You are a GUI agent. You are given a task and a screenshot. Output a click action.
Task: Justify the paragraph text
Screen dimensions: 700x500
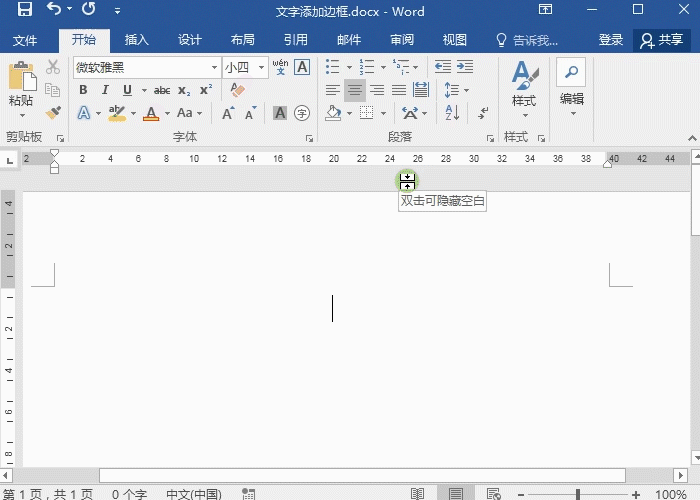399,90
